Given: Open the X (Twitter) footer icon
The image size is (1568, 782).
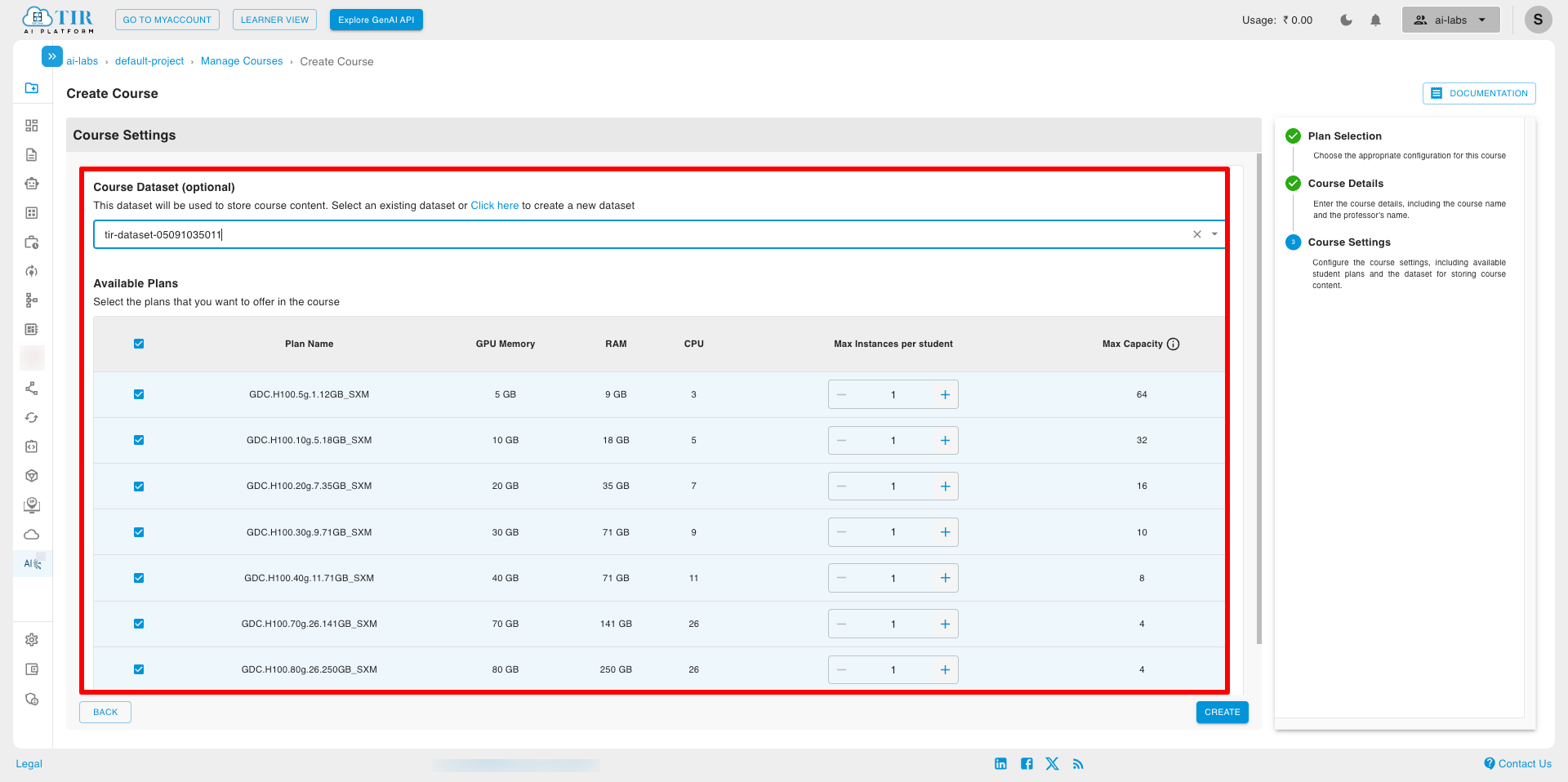Looking at the screenshot, I should [1052, 764].
